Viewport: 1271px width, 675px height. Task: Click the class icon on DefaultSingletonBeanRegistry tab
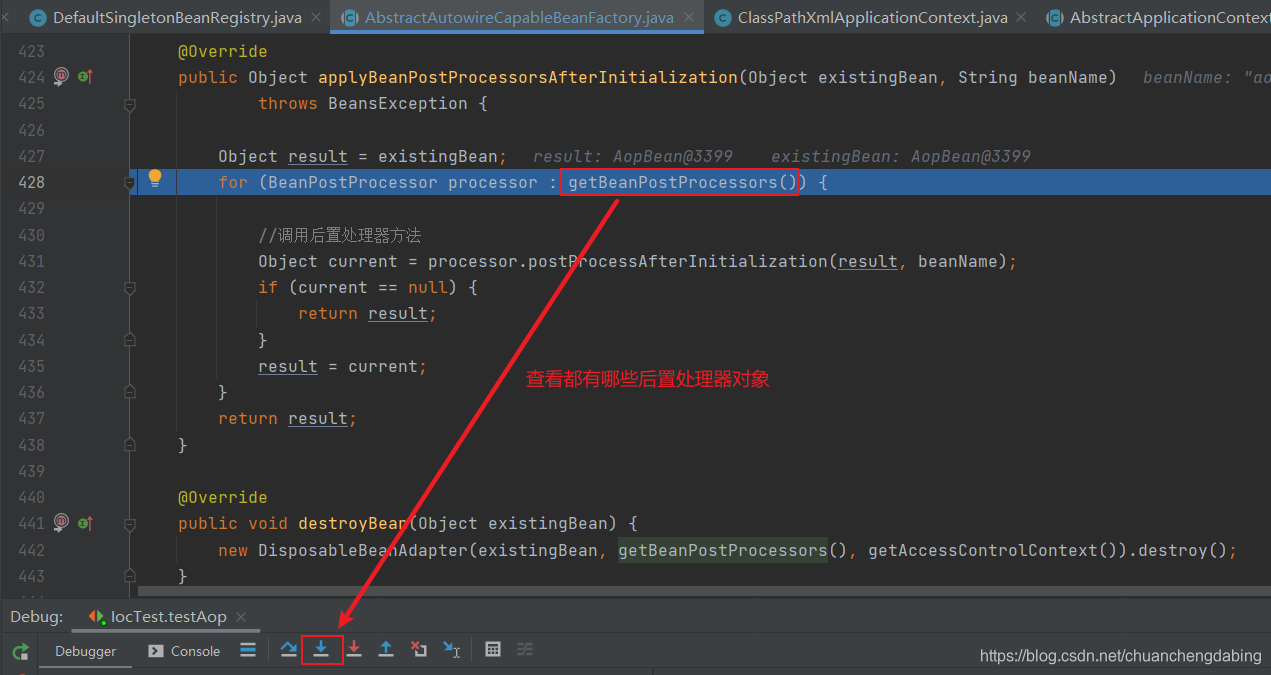point(38,17)
